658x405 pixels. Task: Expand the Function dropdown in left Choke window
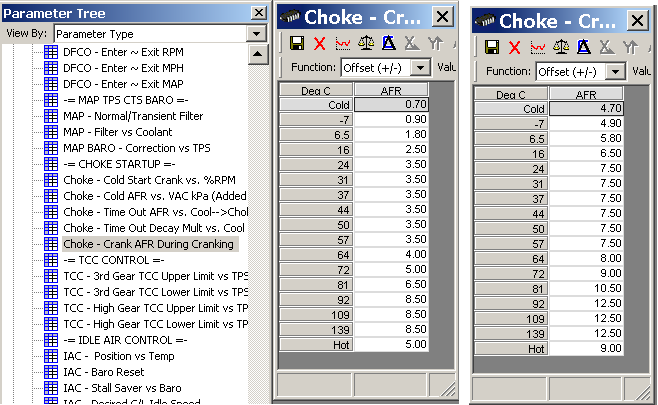pos(419,67)
